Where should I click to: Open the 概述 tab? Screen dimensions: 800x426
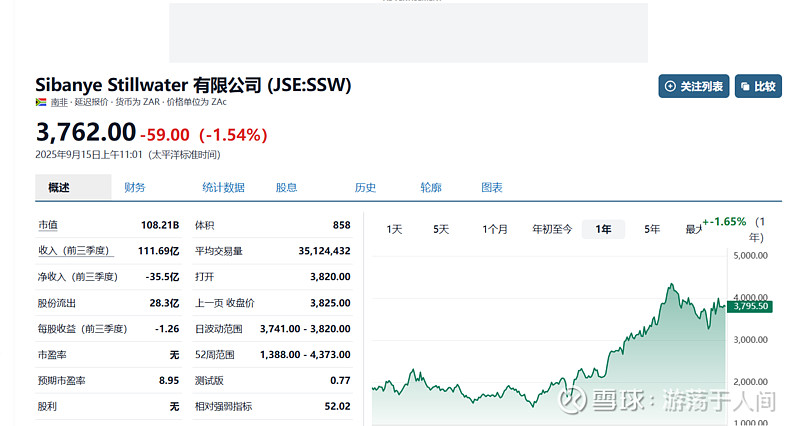coord(59,188)
